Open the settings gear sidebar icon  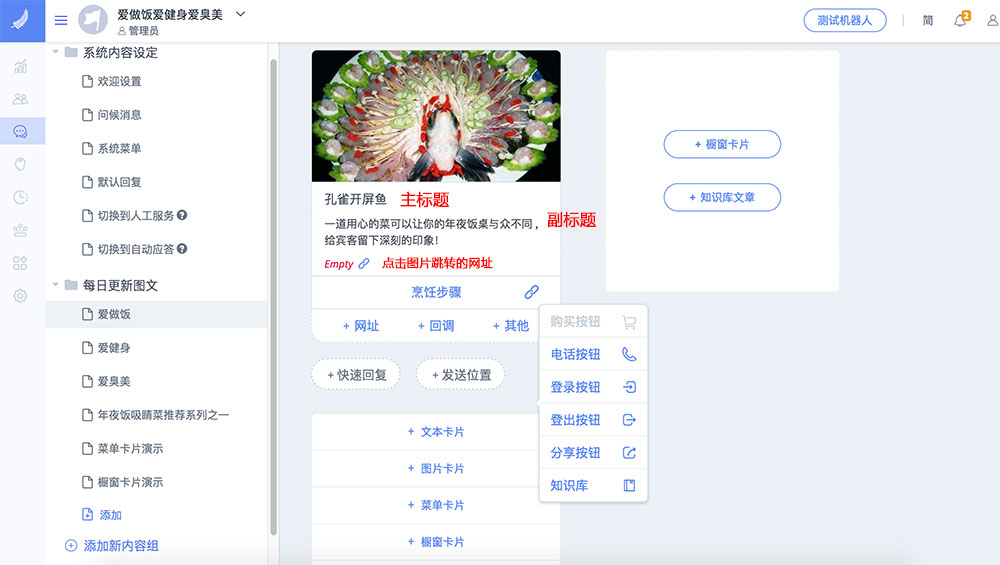click(20, 296)
